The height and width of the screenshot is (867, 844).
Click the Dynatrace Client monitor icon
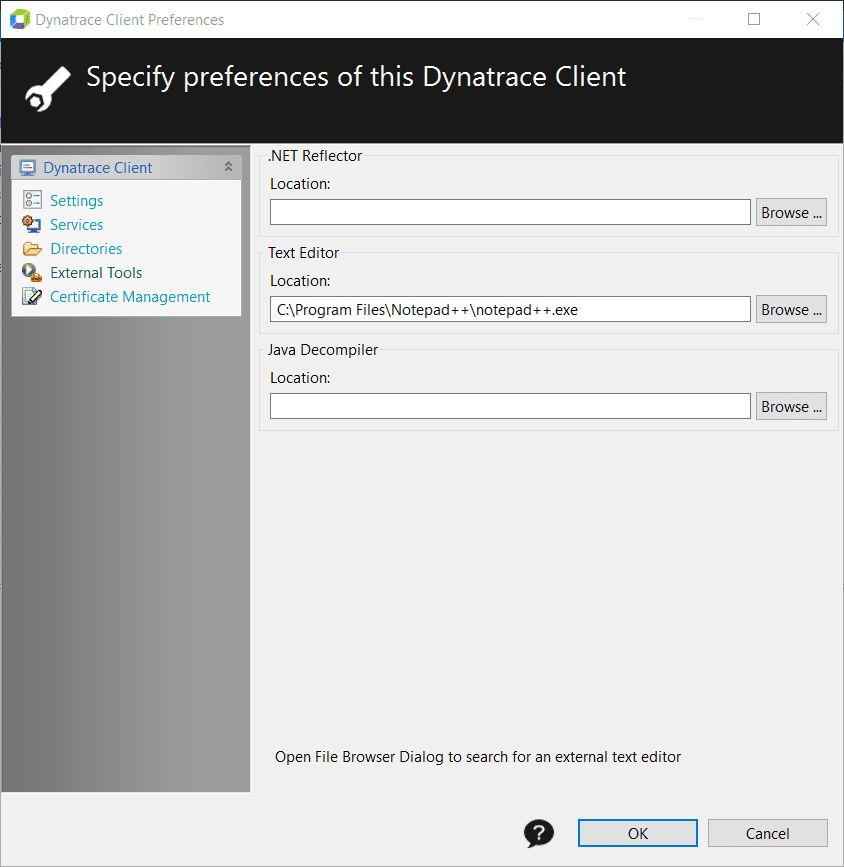tap(28, 168)
